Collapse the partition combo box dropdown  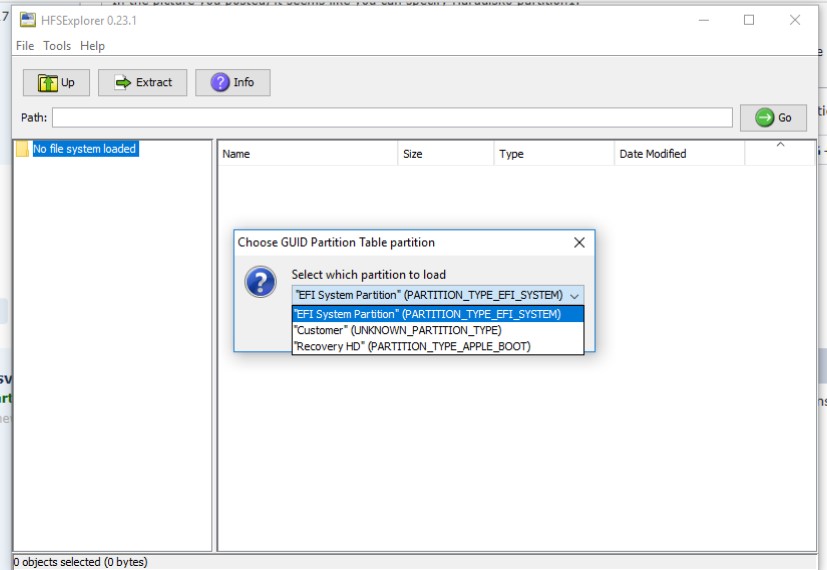574,296
